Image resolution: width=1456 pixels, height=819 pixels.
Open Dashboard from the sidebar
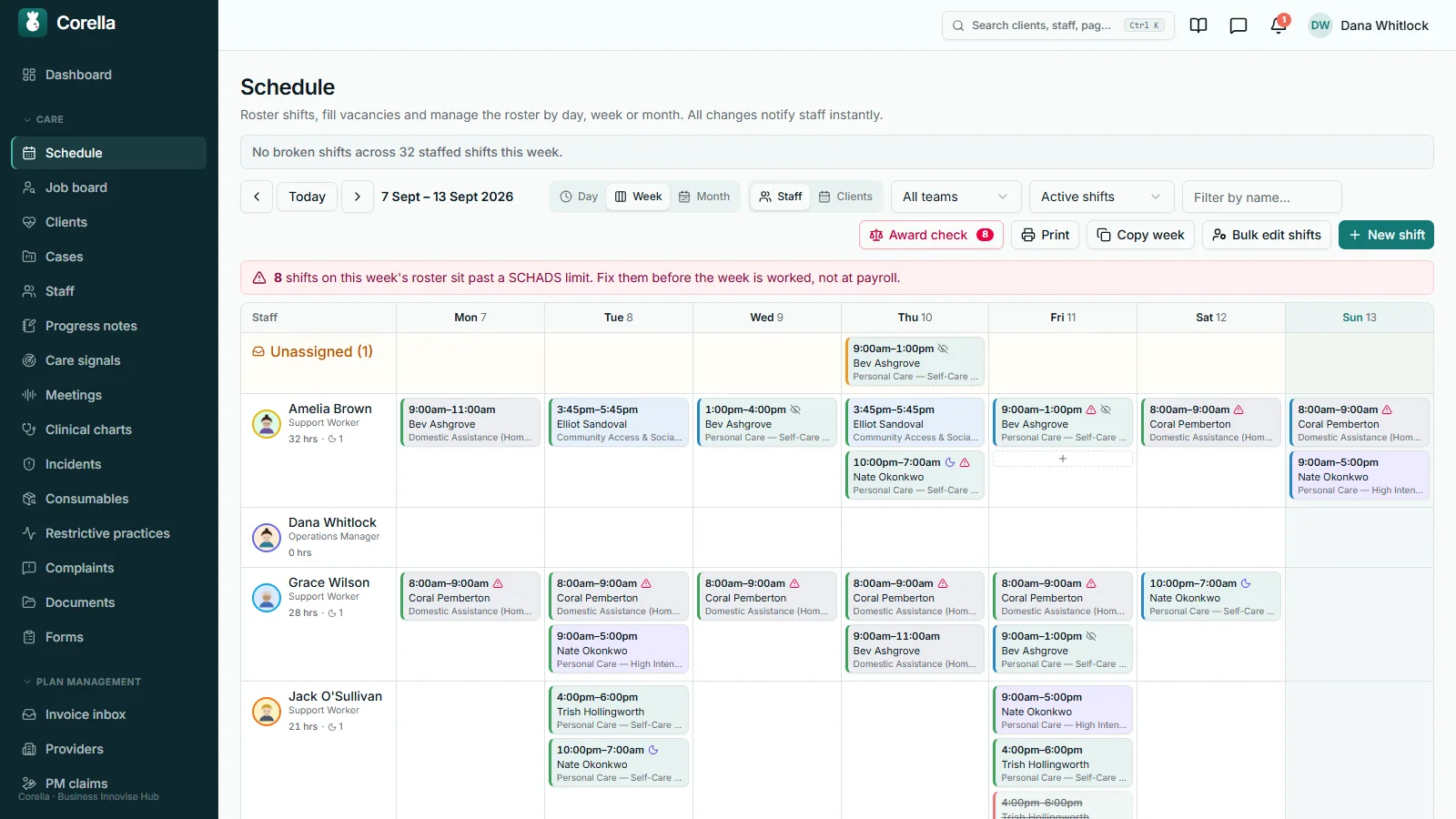109,75
